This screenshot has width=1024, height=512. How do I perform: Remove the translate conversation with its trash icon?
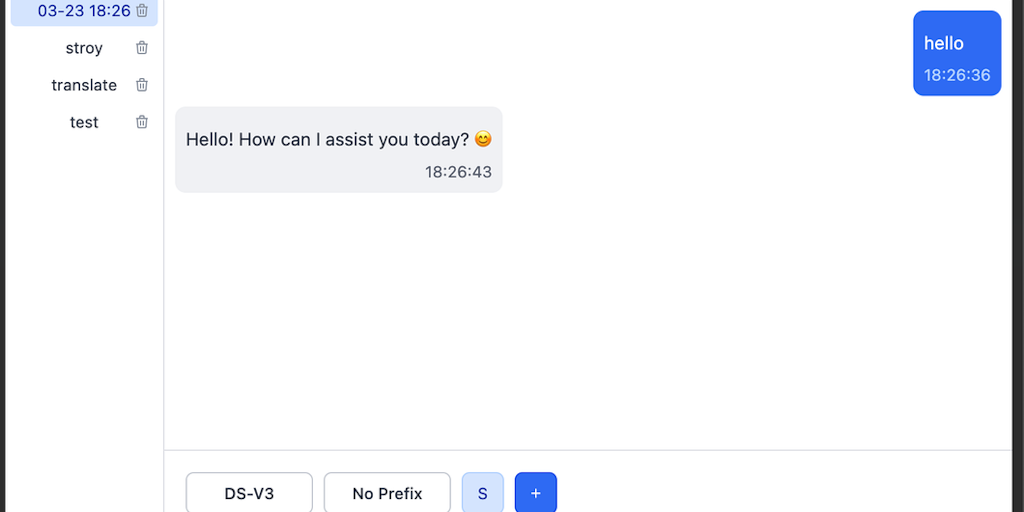tap(142, 85)
